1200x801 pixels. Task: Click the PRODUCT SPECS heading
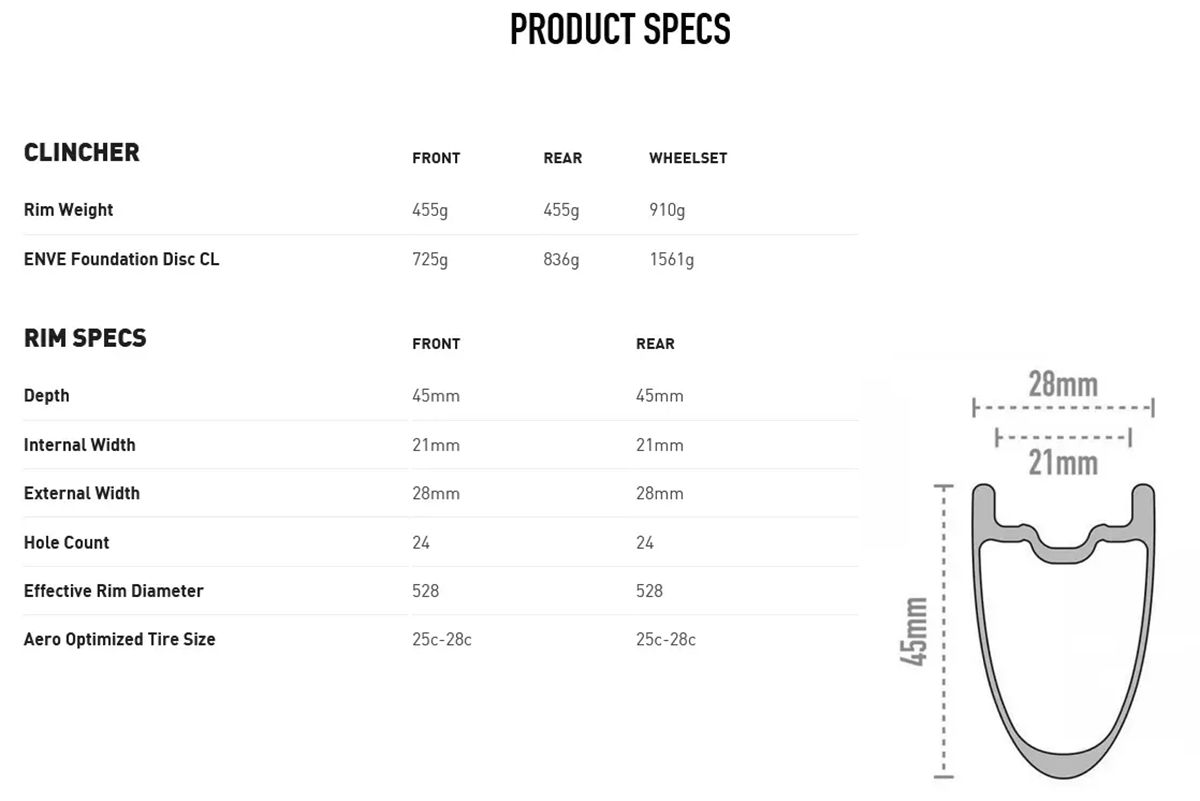(620, 30)
